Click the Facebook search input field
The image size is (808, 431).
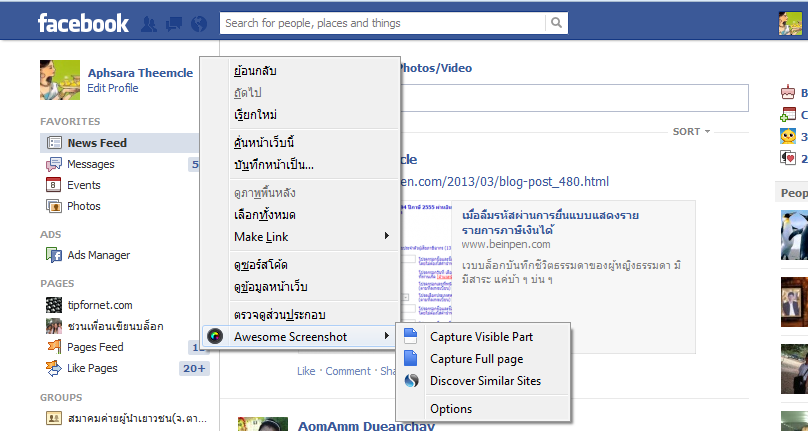(x=382, y=23)
